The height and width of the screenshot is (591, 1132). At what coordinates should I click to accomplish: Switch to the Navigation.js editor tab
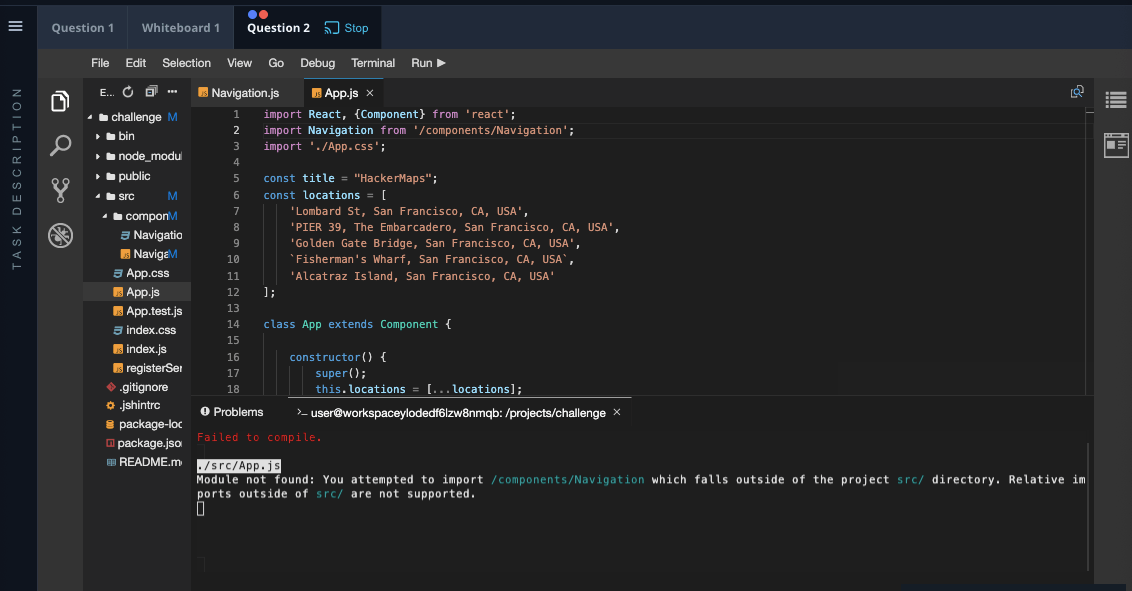[x=245, y=92]
